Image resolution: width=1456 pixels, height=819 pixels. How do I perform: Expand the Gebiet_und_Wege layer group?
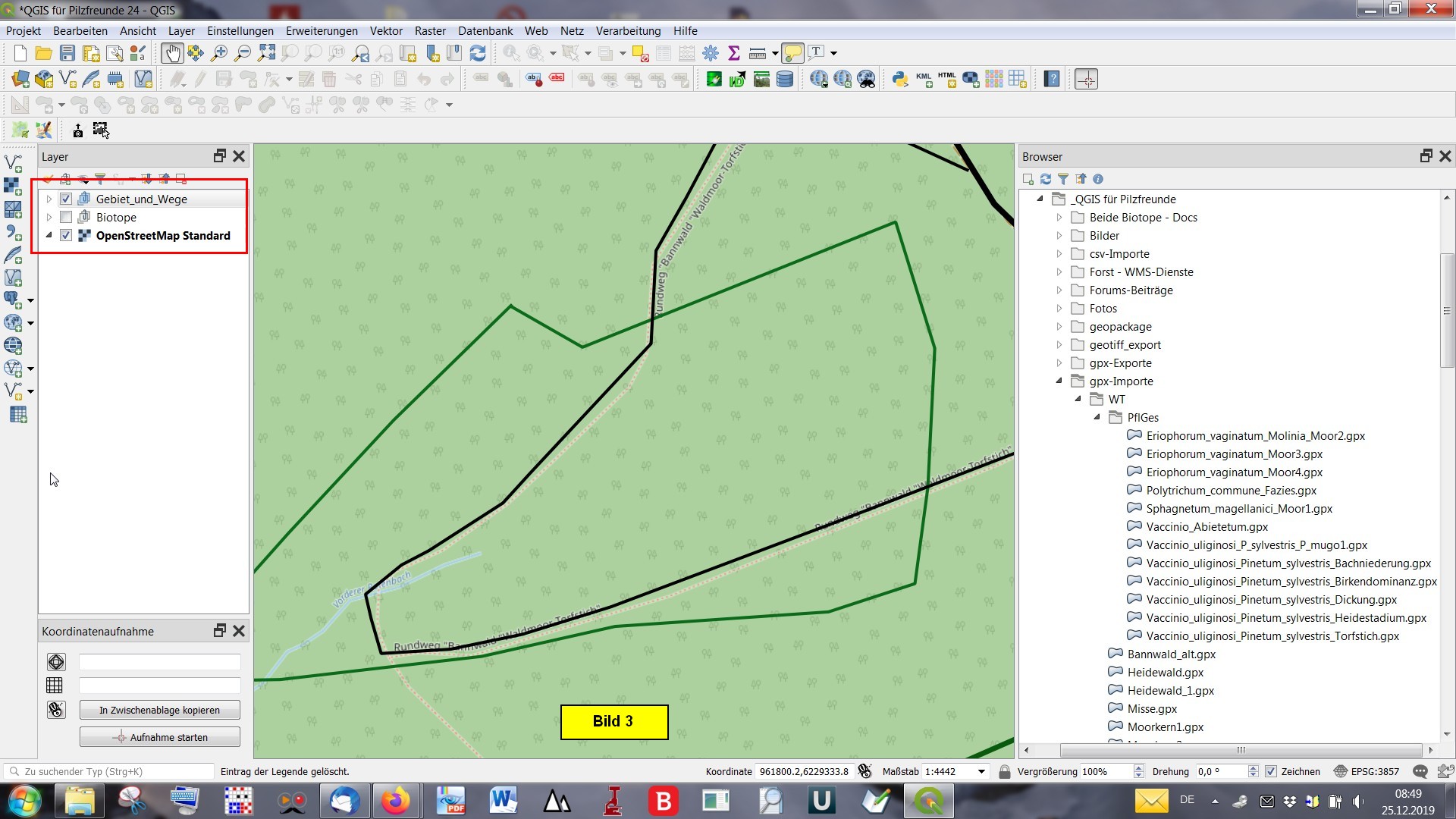pyautogui.click(x=49, y=199)
